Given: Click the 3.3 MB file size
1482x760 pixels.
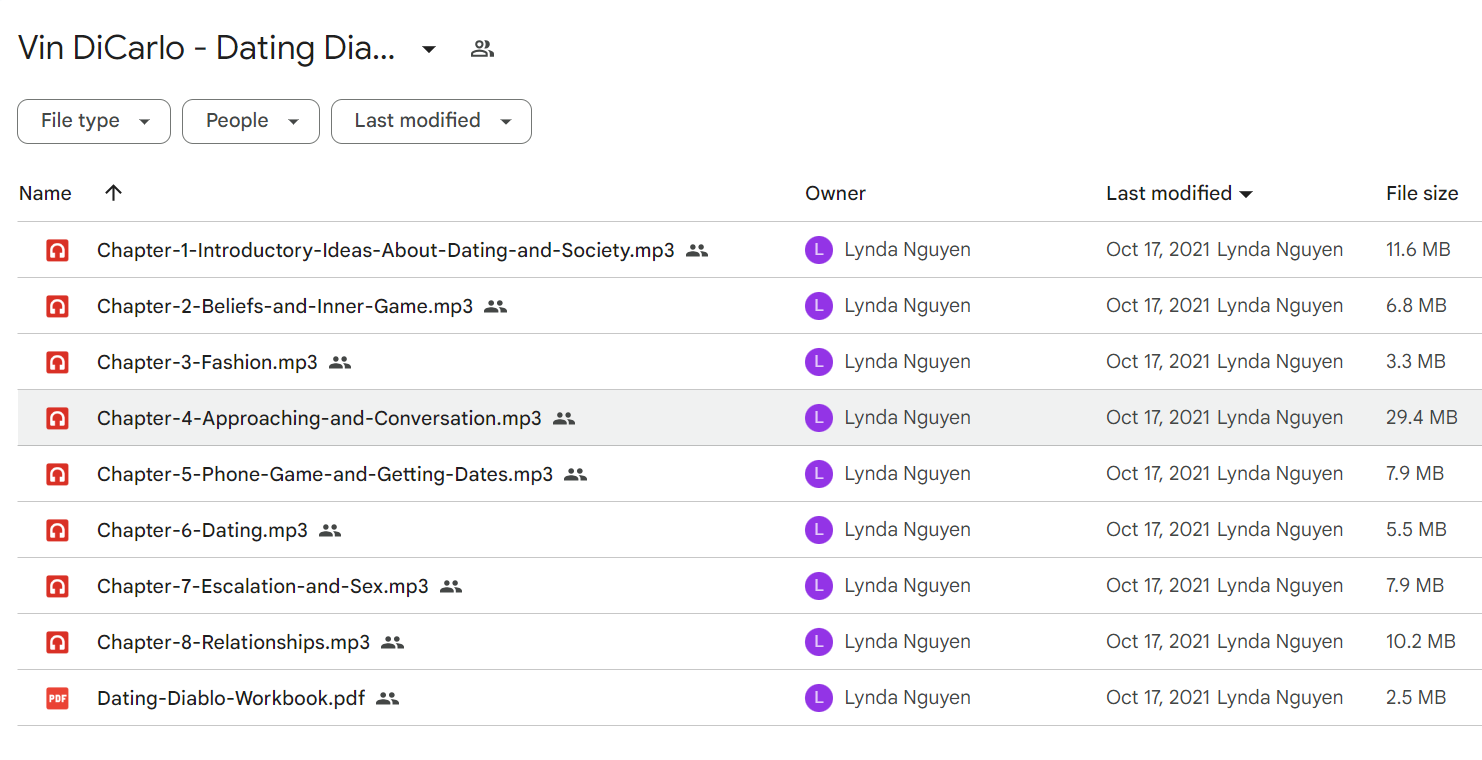Looking at the screenshot, I should pyautogui.click(x=1416, y=362).
